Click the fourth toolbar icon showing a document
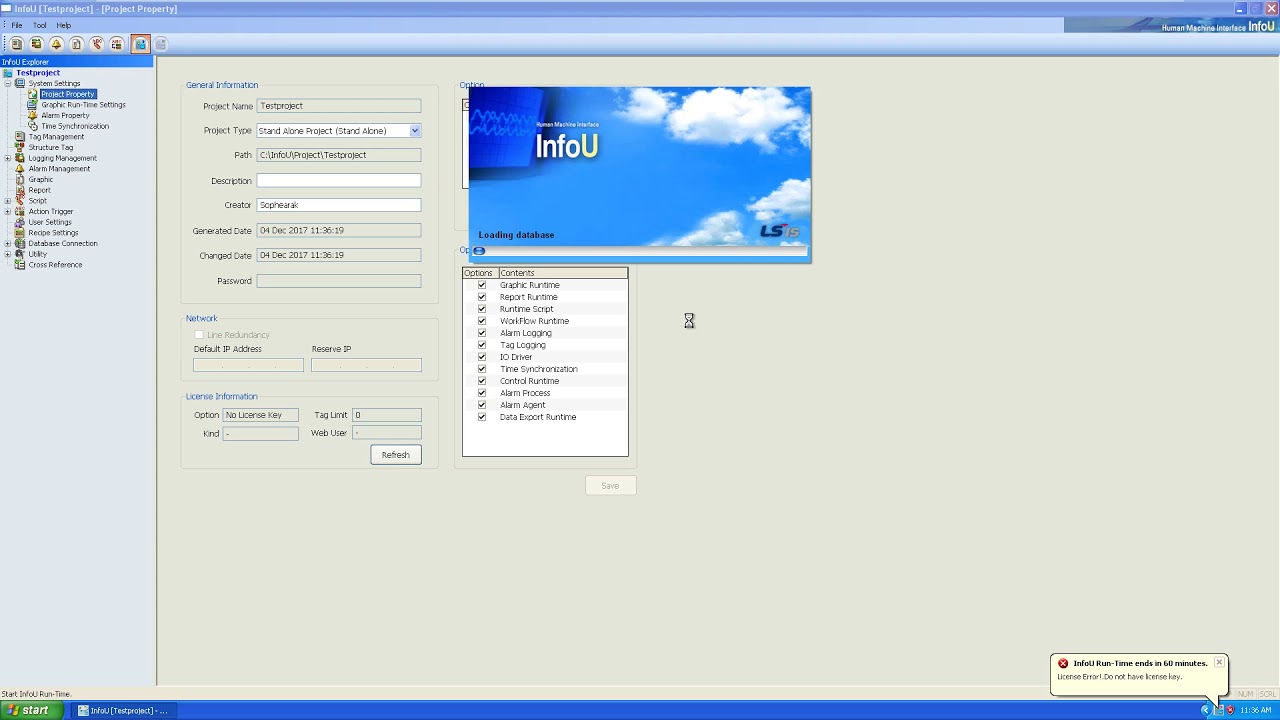 click(76, 44)
